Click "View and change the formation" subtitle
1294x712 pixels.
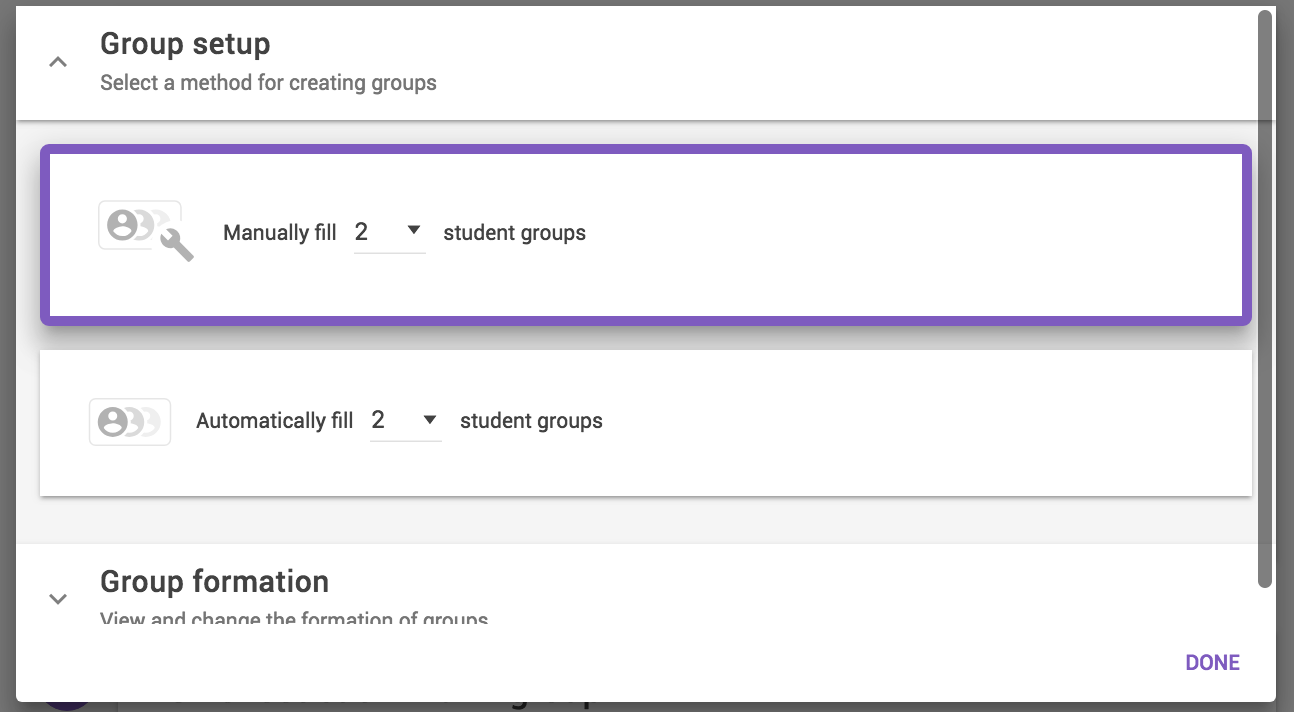point(294,619)
